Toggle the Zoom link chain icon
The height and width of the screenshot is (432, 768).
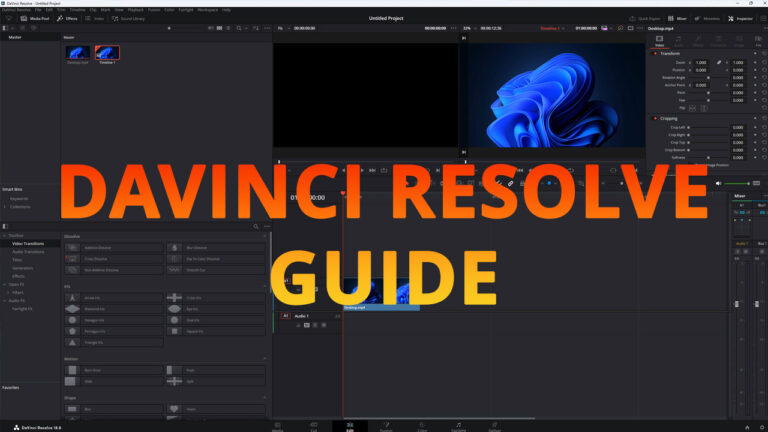tap(719, 63)
